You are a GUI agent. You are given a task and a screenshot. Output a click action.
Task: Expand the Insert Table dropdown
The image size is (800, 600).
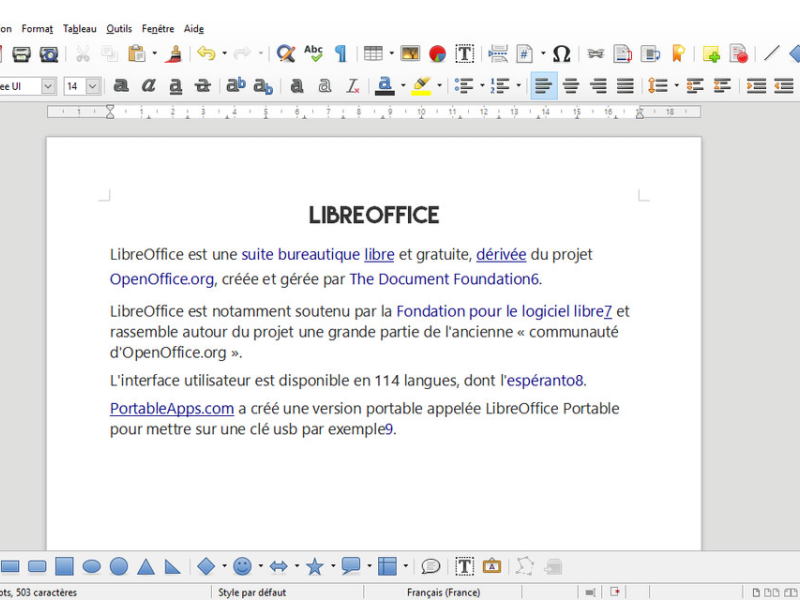click(x=391, y=53)
